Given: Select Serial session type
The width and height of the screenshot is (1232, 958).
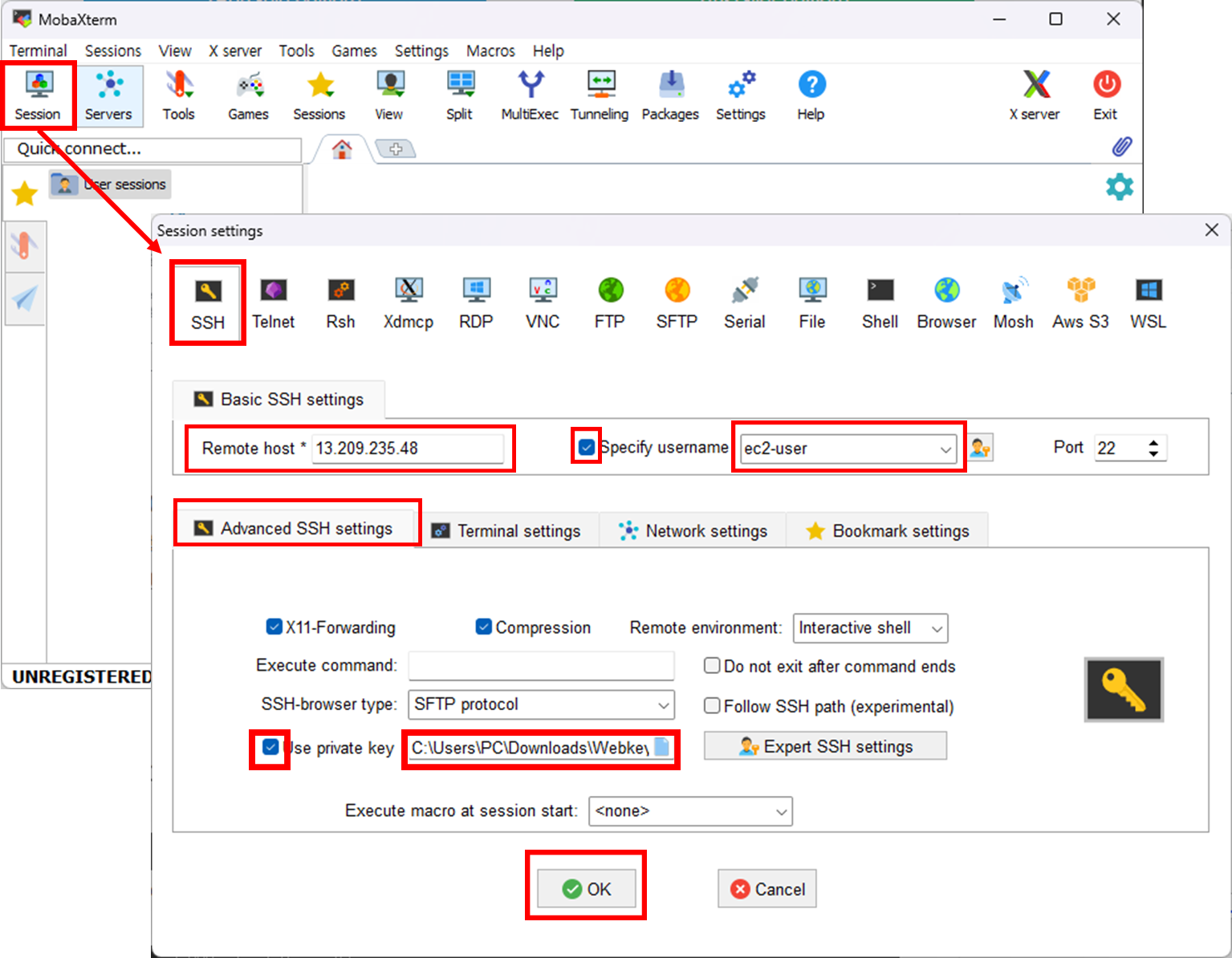Looking at the screenshot, I should [745, 303].
